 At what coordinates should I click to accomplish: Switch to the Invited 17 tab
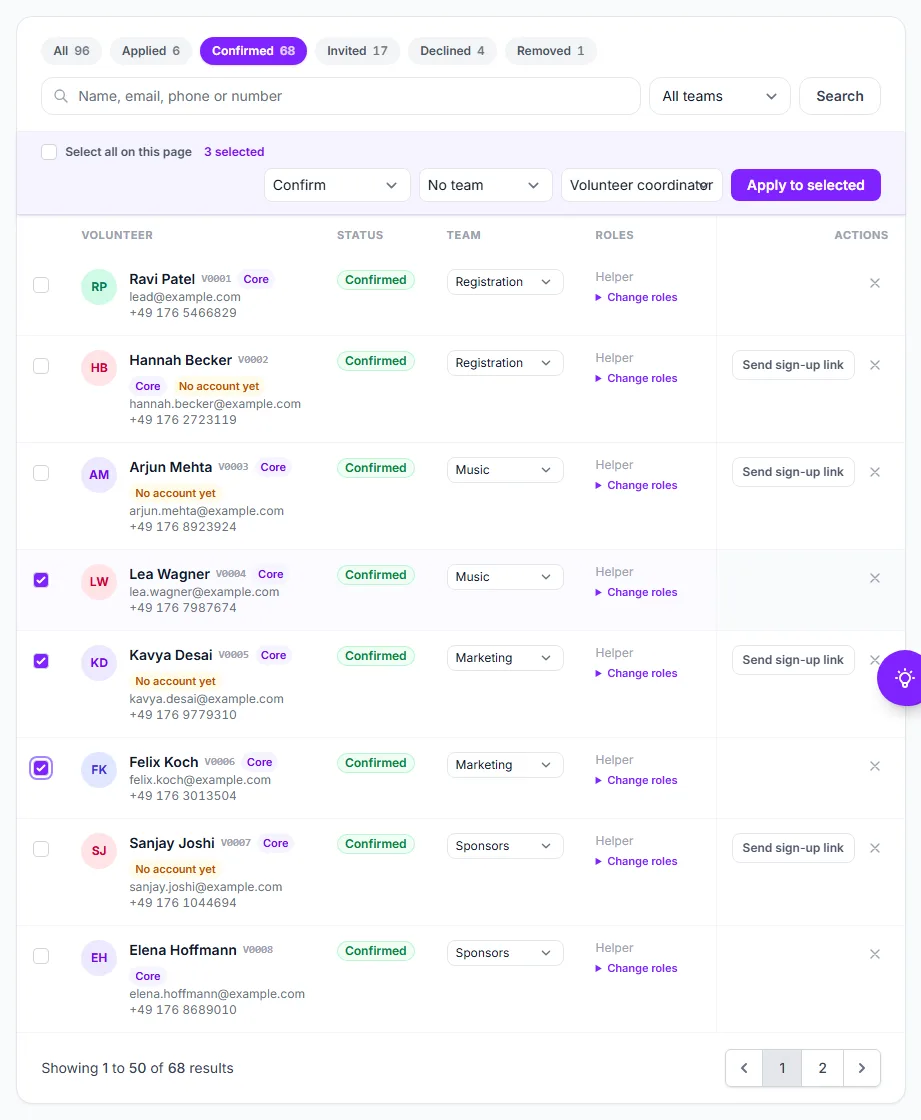(x=357, y=51)
